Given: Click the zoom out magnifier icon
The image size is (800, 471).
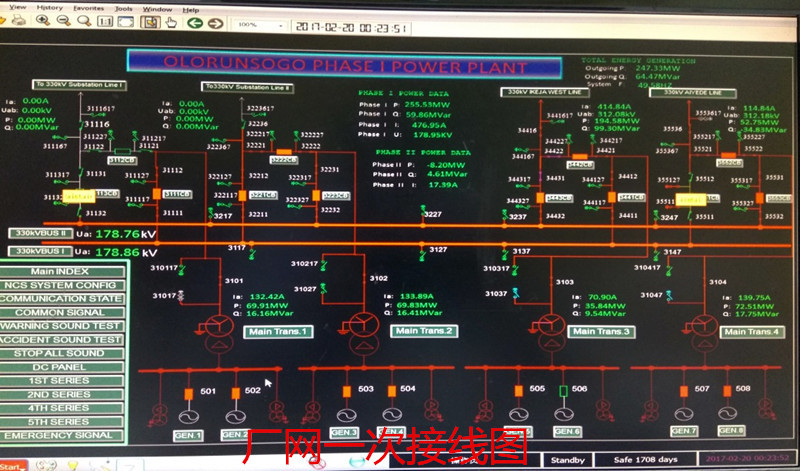Looking at the screenshot, I should pyautogui.click(x=63, y=20).
